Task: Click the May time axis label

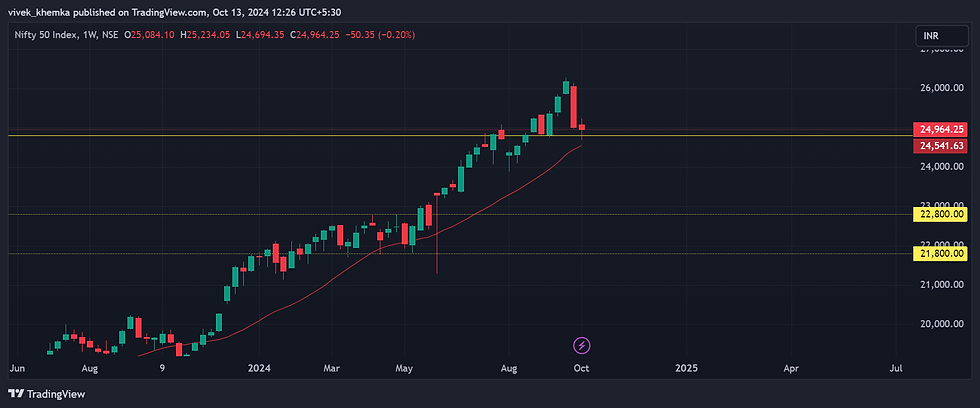Action: [404, 368]
